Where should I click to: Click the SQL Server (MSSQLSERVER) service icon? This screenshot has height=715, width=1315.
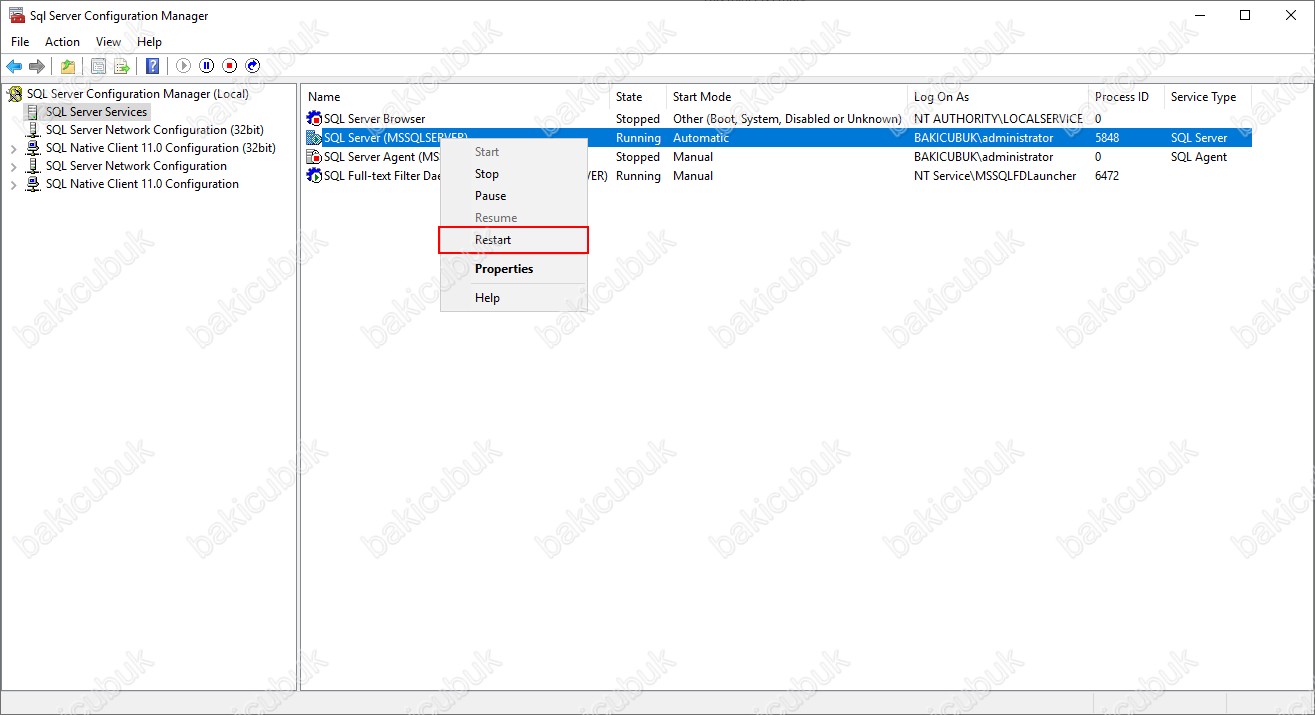314,138
